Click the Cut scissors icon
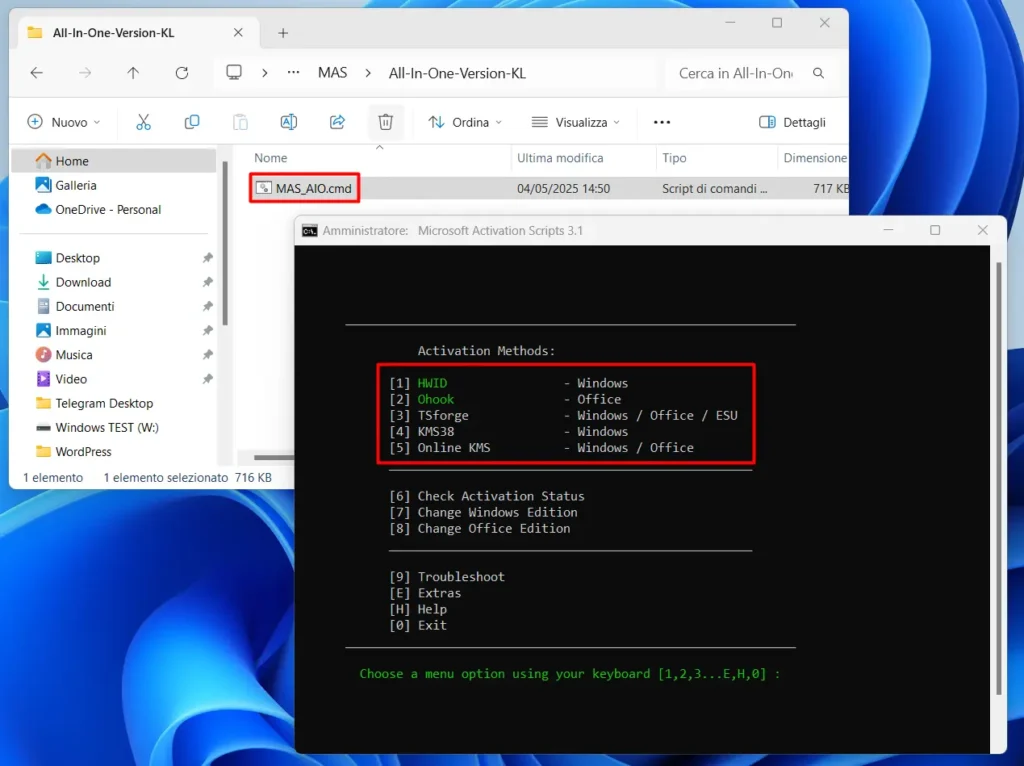 click(143, 122)
